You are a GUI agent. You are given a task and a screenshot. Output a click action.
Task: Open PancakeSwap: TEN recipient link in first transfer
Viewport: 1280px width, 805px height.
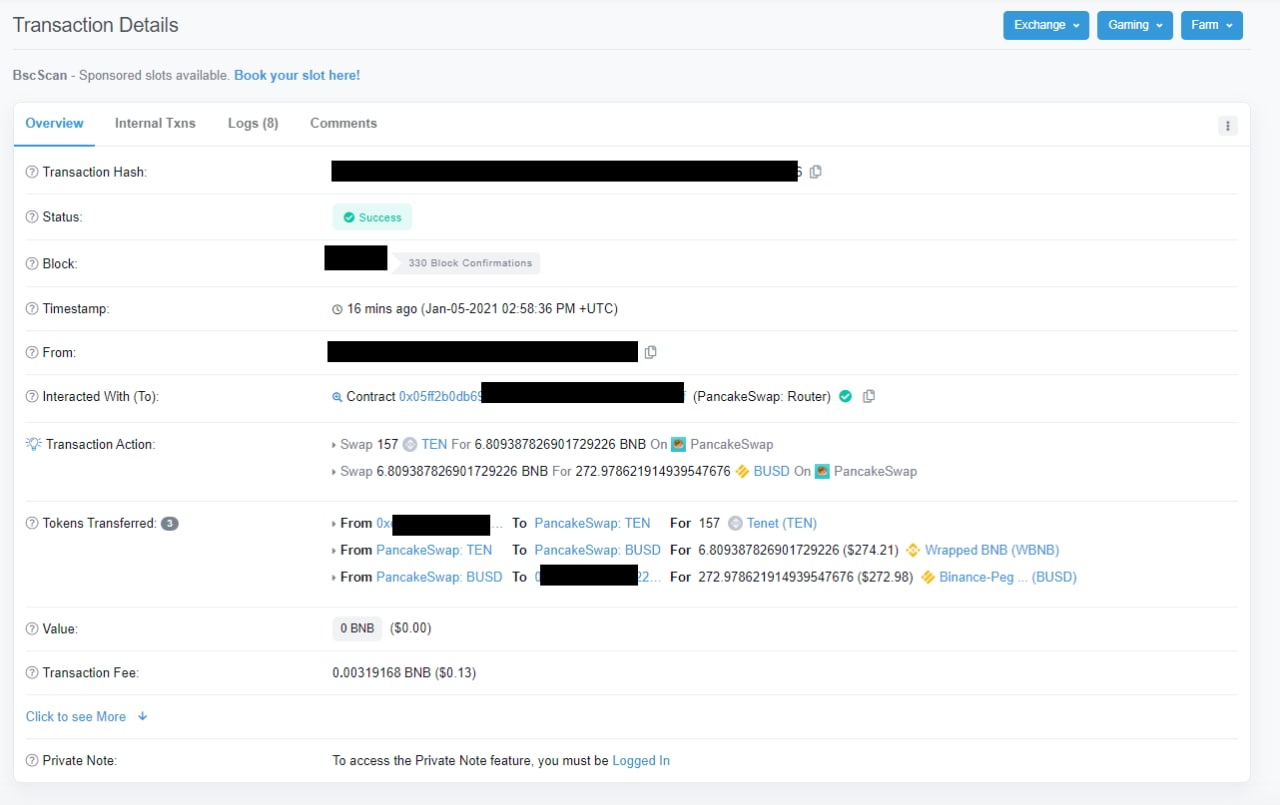coord(593,523)
